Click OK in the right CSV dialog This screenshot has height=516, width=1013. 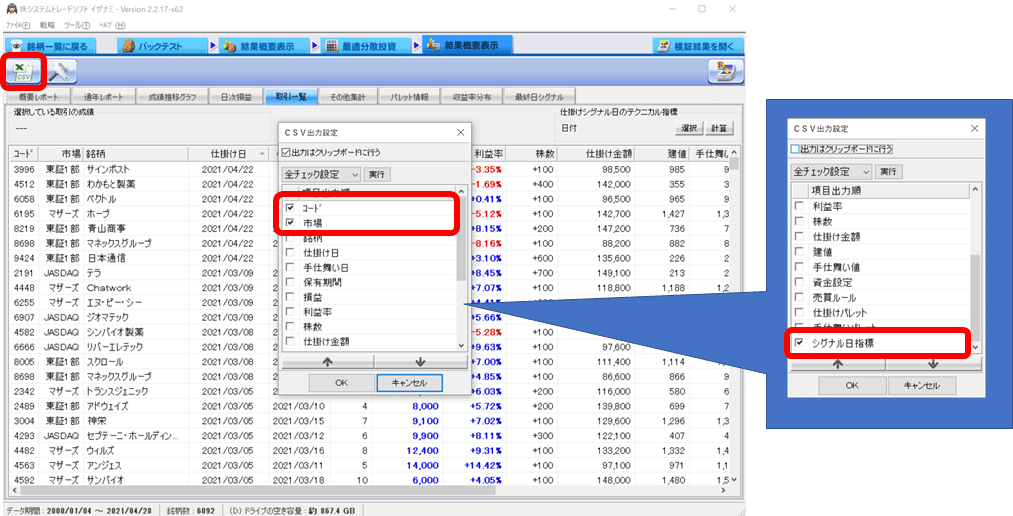click(851, 386)
